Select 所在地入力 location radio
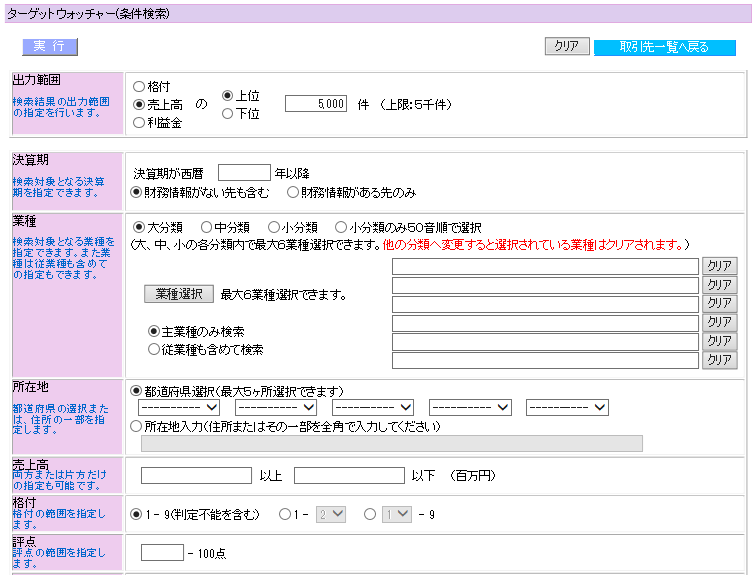756x575 pixels. (136, 426)
